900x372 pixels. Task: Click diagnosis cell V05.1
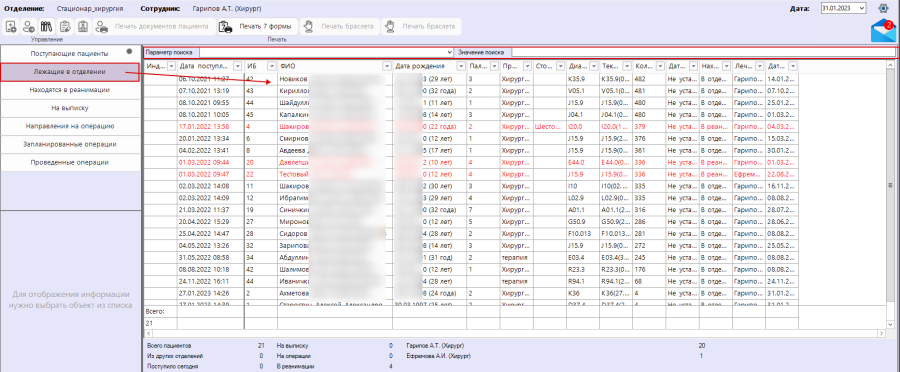(x=583, y=91)
